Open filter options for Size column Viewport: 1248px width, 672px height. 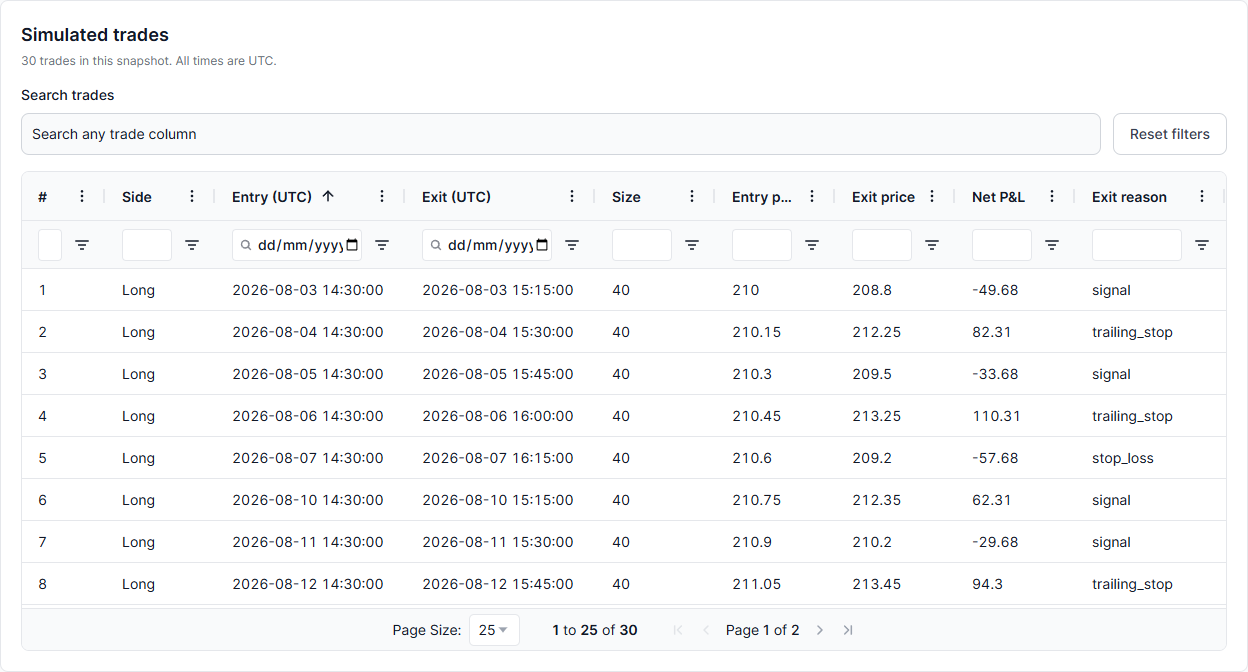692,245
